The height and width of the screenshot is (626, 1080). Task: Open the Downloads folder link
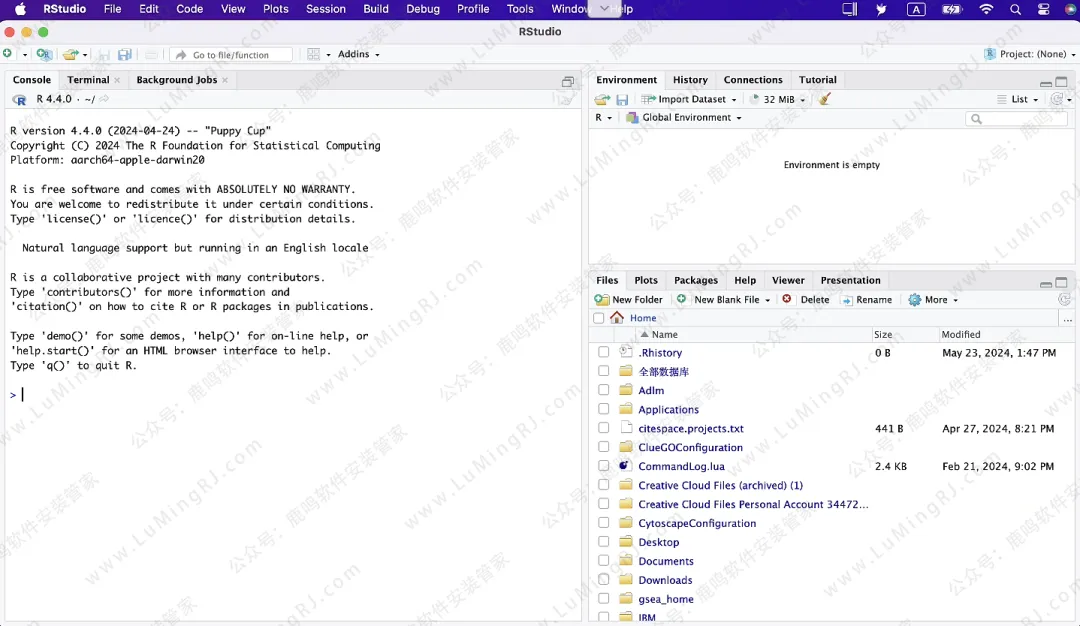click(x=665, y=580)
